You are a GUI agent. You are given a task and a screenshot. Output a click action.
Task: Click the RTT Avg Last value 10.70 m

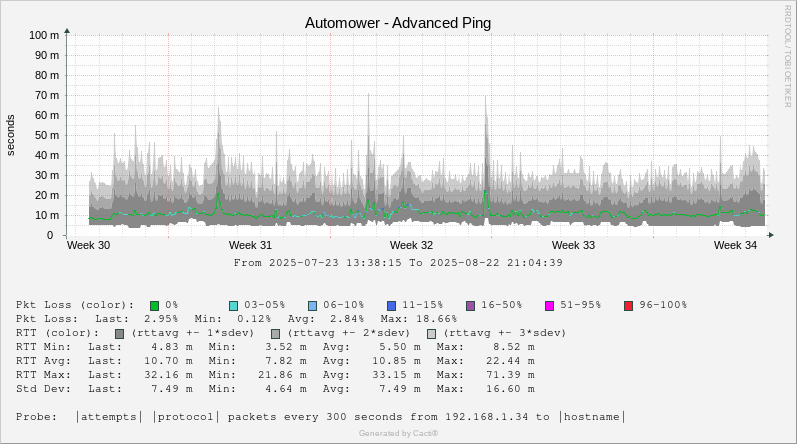168,361
